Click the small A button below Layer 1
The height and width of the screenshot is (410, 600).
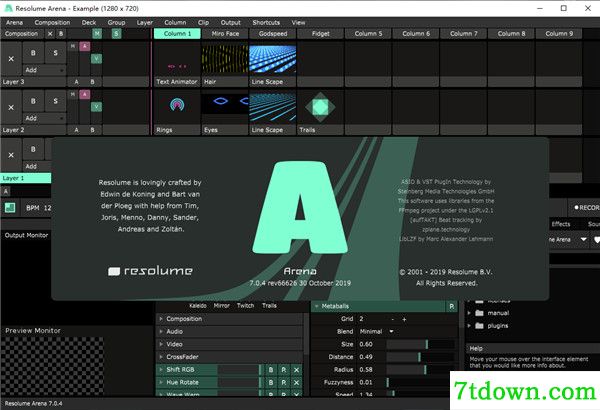pos(6,191)
